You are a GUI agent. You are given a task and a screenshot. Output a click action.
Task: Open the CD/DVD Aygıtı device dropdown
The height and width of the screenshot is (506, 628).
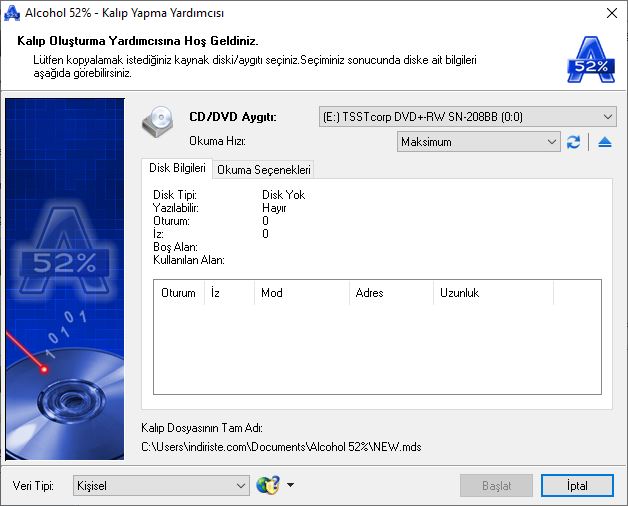tap(467, 117)
